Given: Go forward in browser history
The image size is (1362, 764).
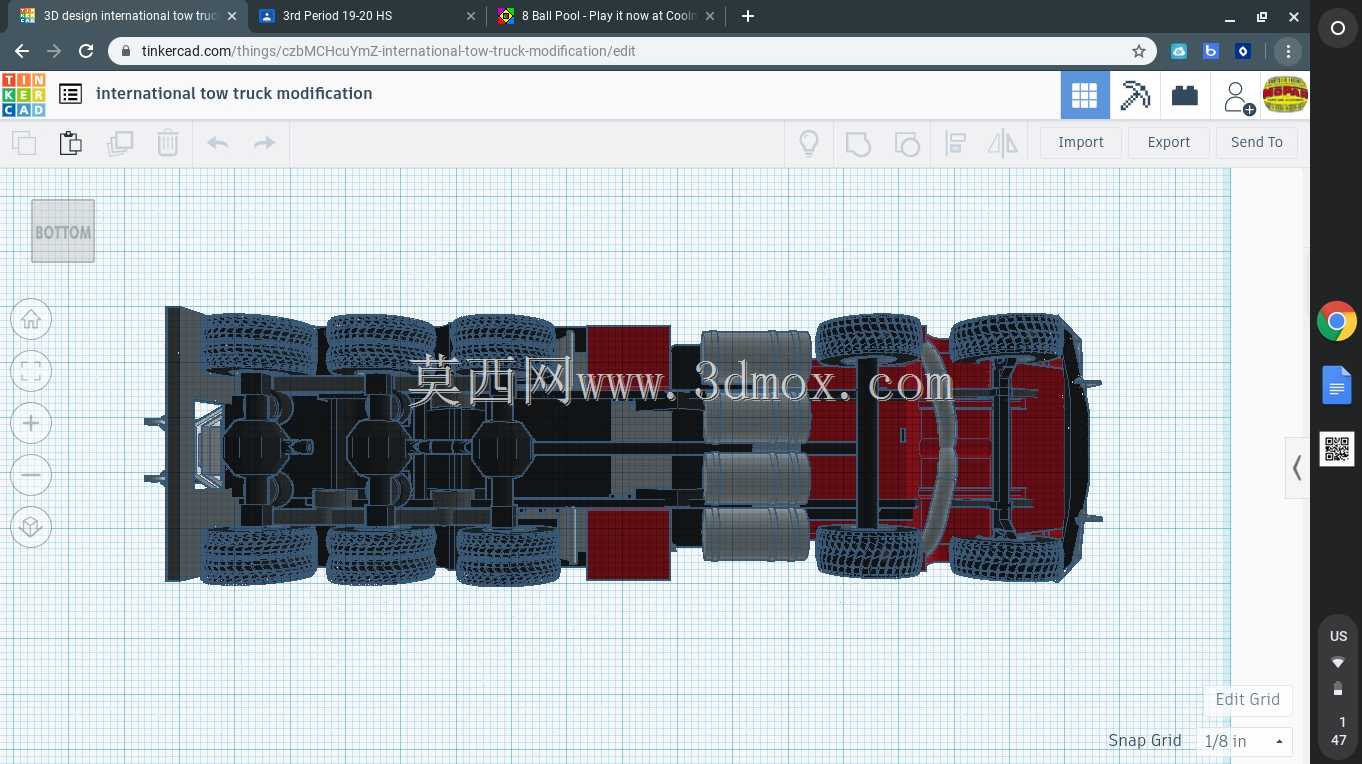Looking at the screenshot, I should click(54, 51).
